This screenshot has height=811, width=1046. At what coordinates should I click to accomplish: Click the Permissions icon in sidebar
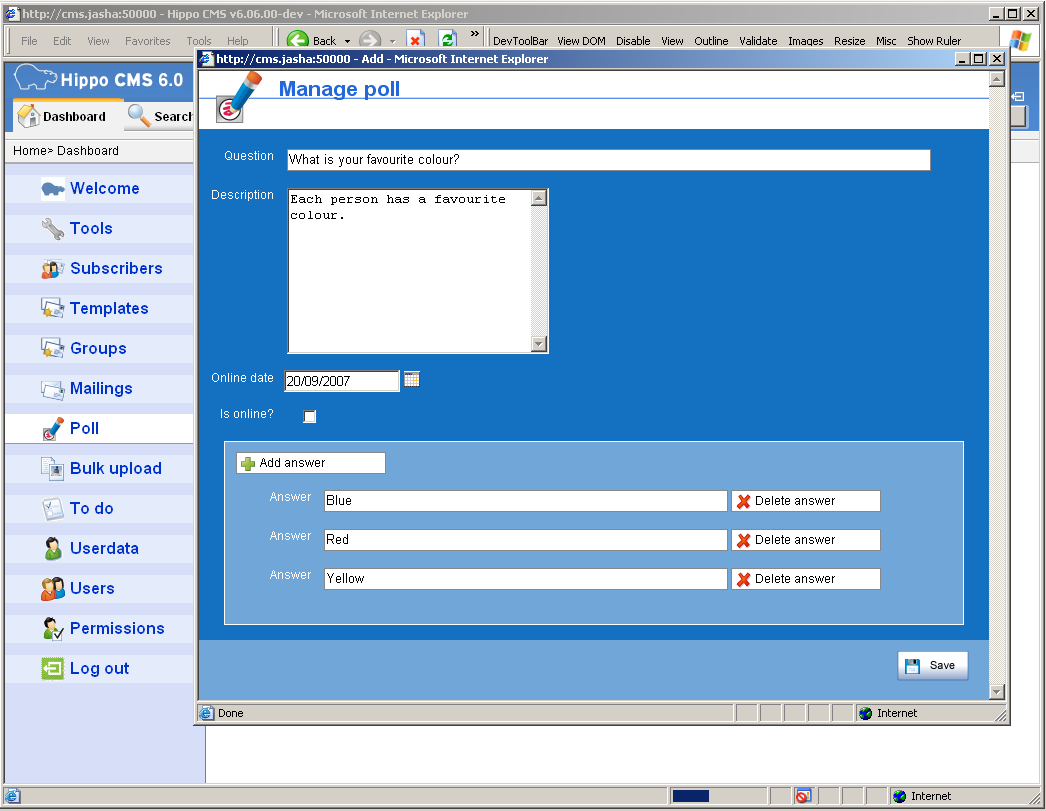[x=53, y=629]
